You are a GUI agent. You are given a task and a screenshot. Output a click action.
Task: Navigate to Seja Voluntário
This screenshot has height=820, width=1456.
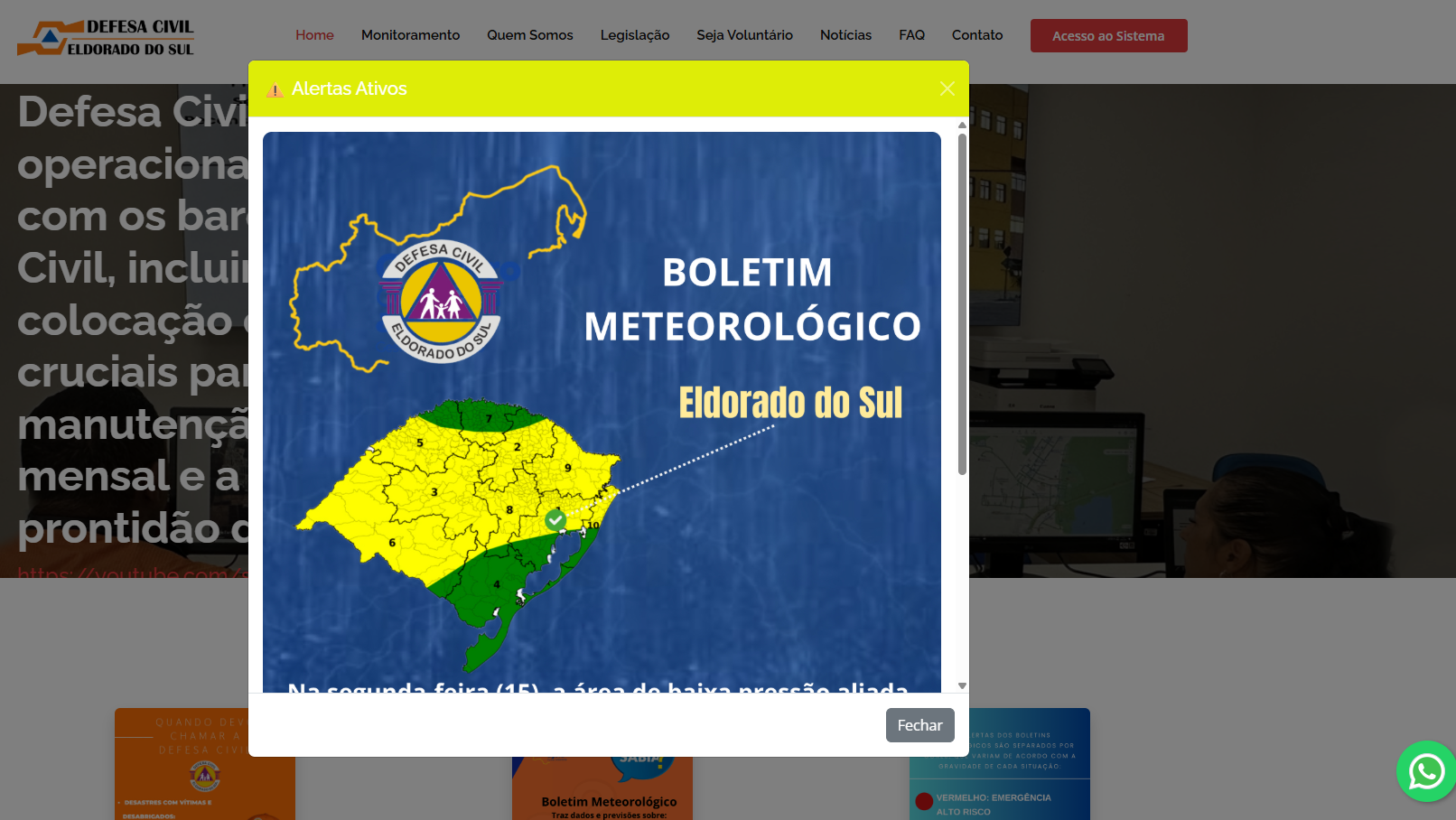(x=744, y=35)
